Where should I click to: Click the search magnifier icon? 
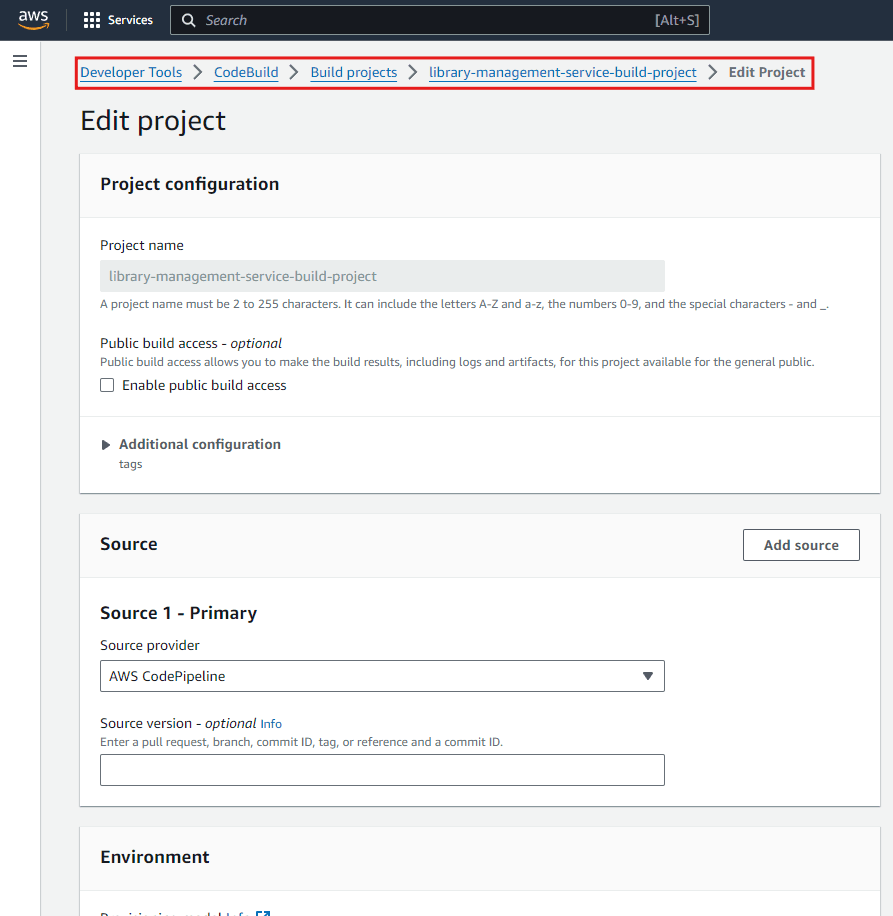pos(189,20)
